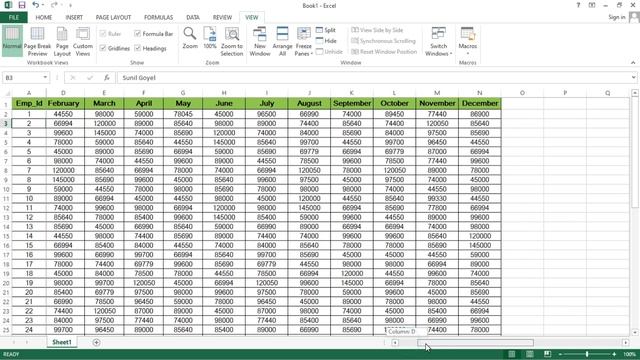This screenshot has height=360, width=640.
Task: Switch to the REVIEW tab
Action: click(222, 18)
